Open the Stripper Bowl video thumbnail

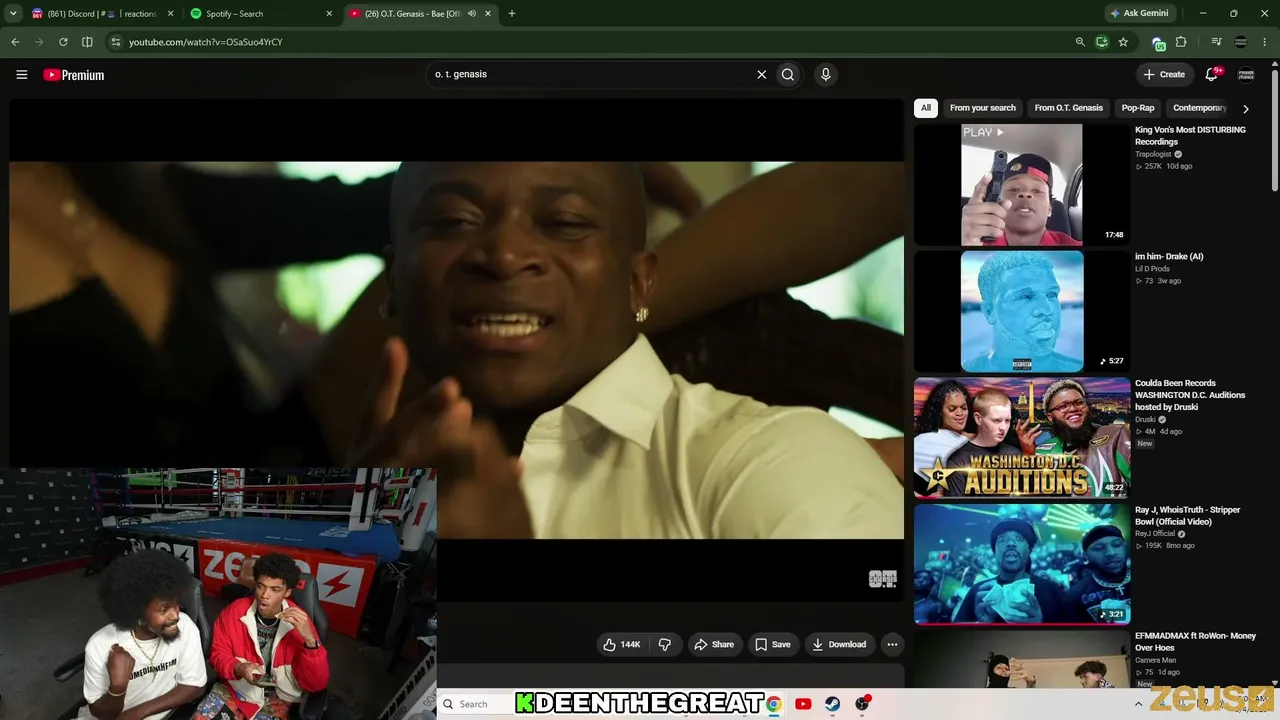click(1022, 564)
